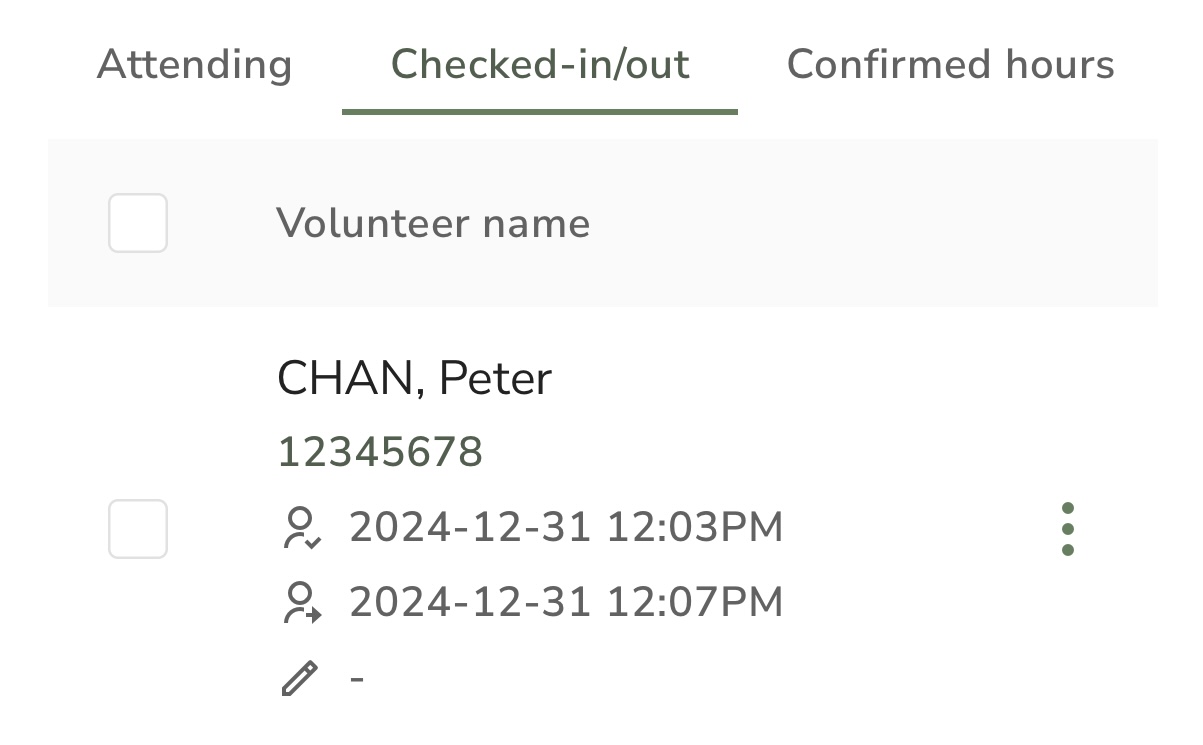
Task: Click the dash remark next to the pencil
Action: point(357,679)
